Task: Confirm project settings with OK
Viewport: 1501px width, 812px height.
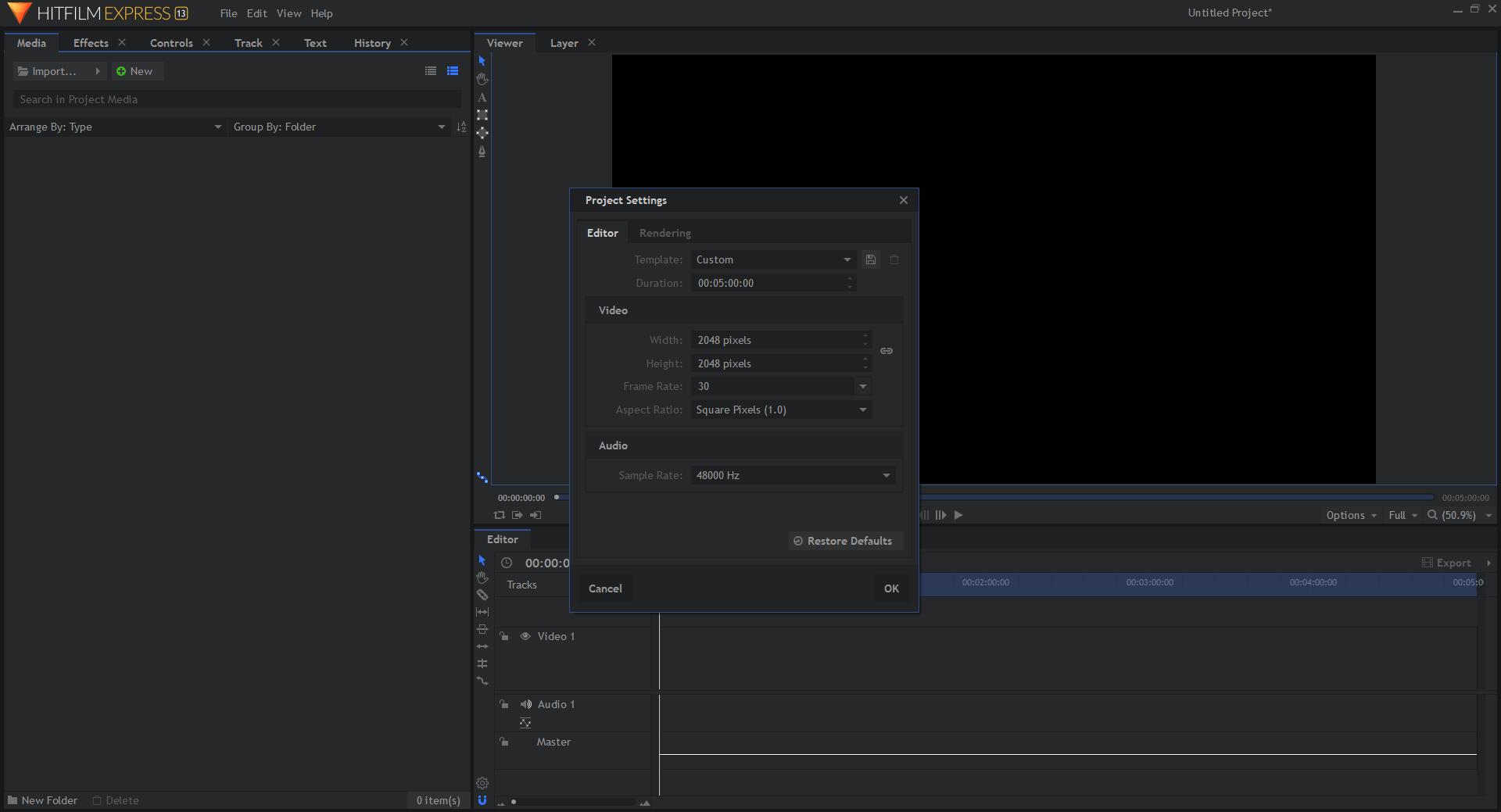Action: pyautogui.click(x=891, y=588)
